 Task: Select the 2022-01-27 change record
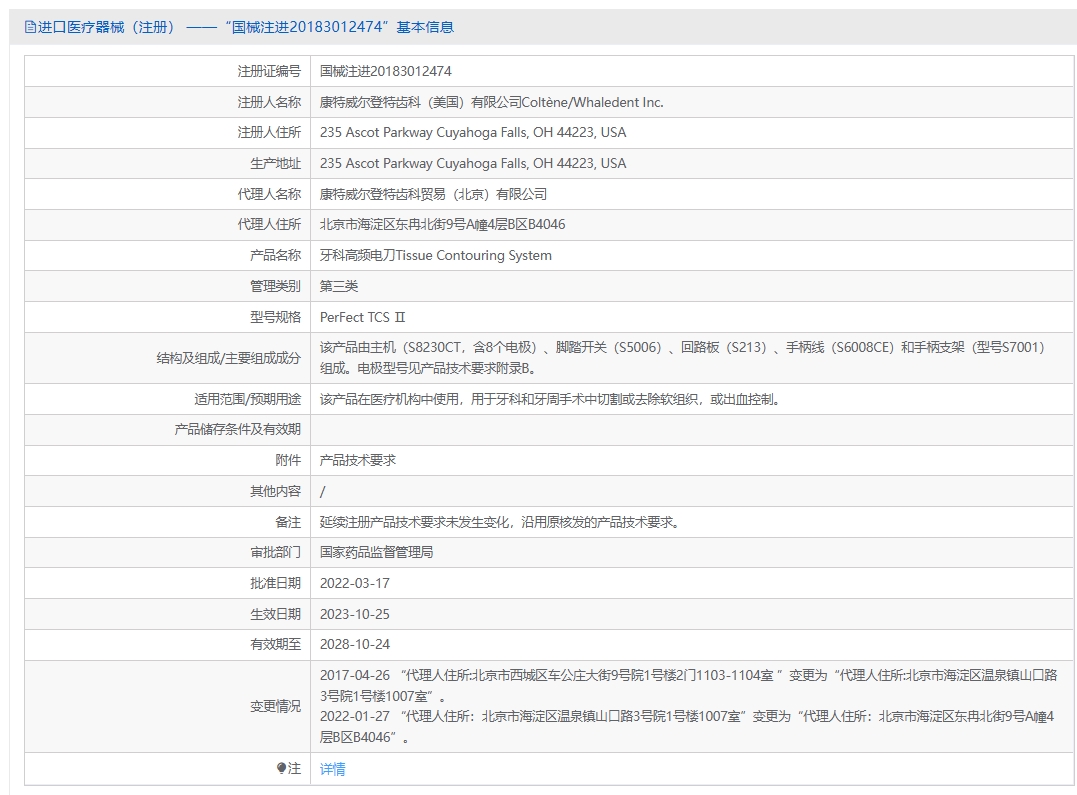(x=687, y=727)
